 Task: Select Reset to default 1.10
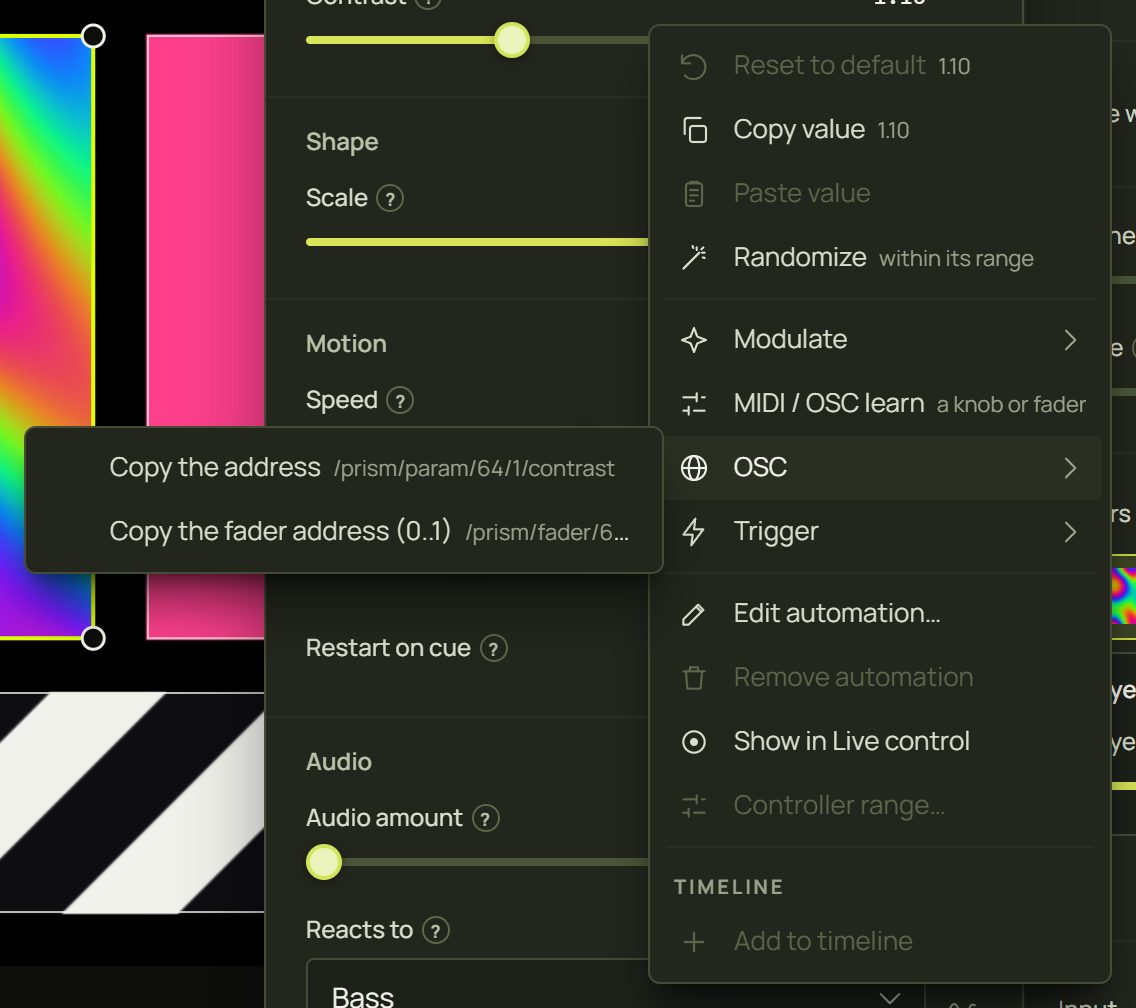[x=880, y=66]
